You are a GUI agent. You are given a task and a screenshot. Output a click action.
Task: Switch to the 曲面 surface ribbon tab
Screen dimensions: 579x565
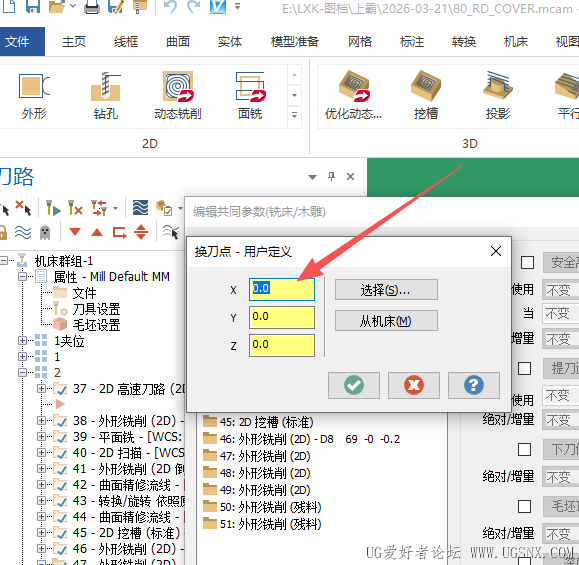(x=178, y=41)
